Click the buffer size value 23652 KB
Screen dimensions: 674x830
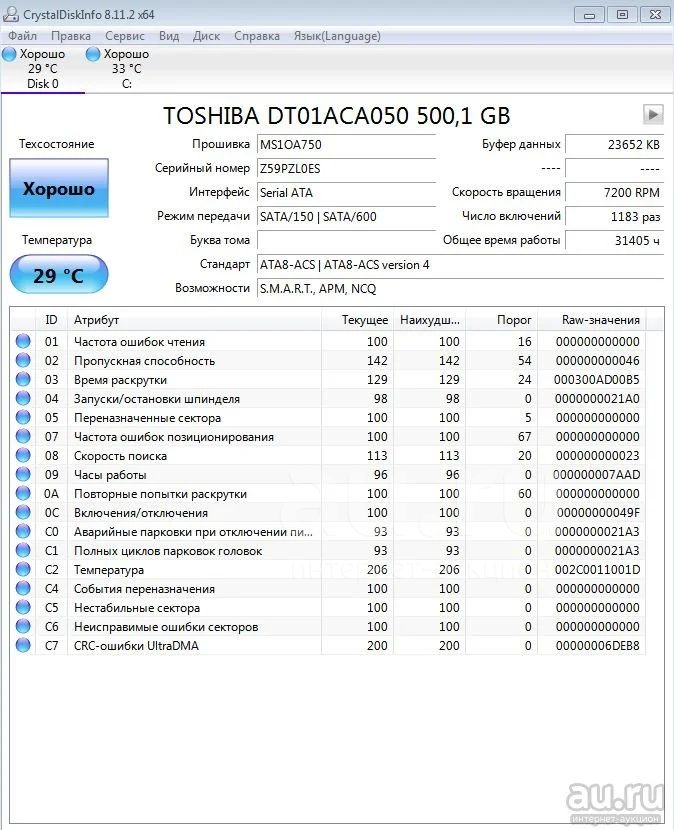coord(614,145)
